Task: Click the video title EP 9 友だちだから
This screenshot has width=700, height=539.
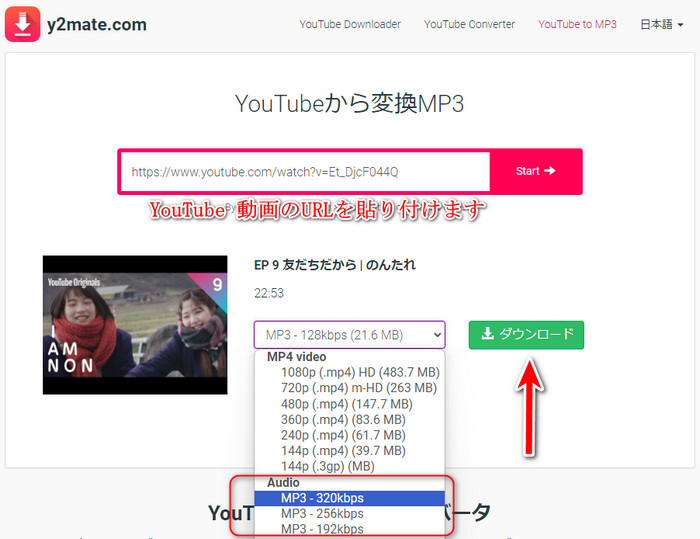Action: click(x=335, y=265)
